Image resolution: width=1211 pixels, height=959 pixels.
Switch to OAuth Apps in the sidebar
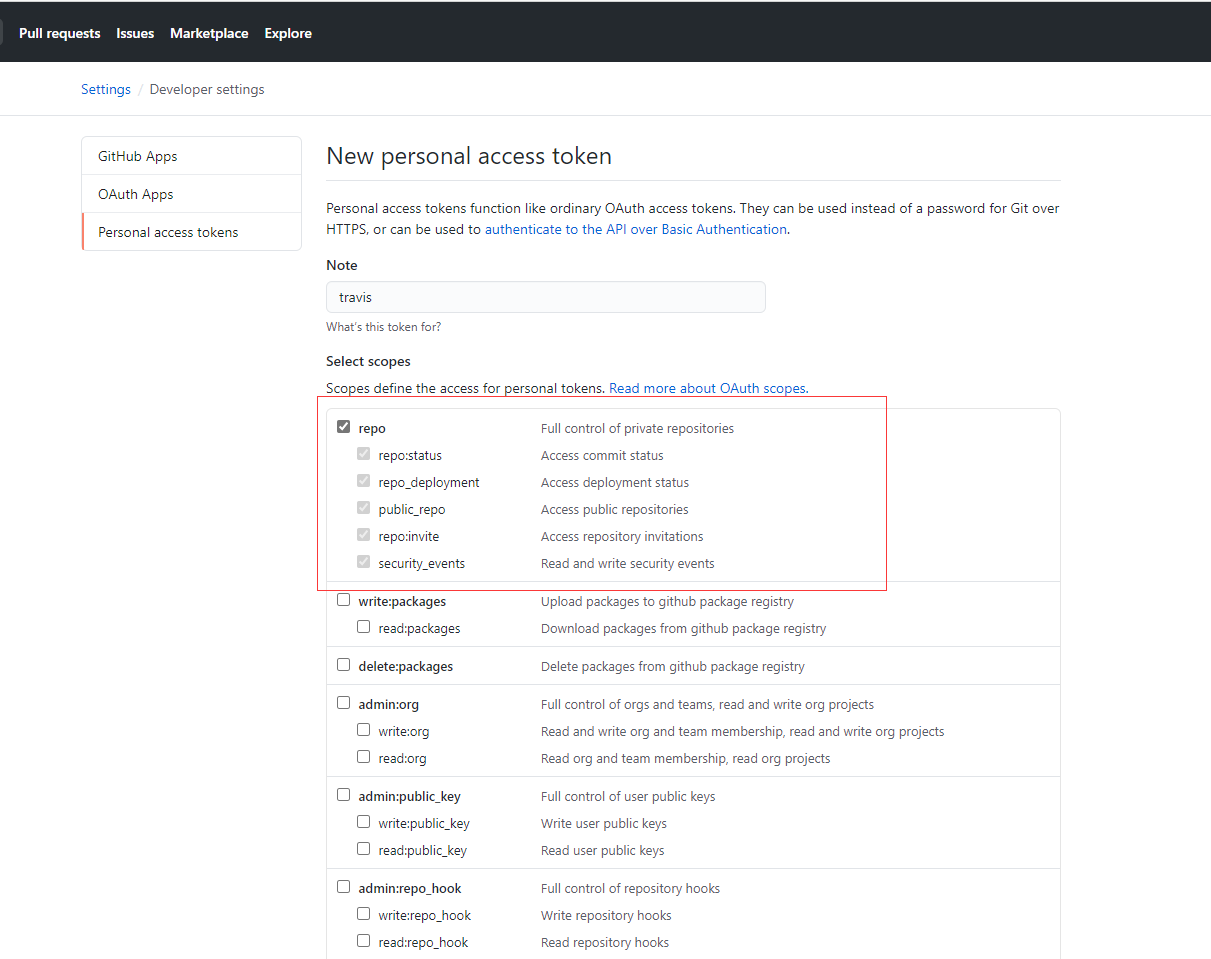pyautogui.click(x=191, y=194)
